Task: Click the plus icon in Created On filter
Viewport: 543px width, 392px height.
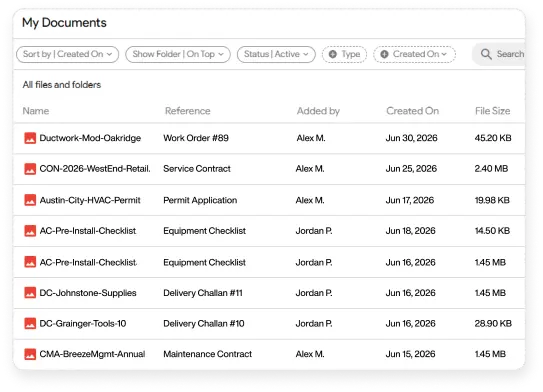Action: (x=384, y=54)
